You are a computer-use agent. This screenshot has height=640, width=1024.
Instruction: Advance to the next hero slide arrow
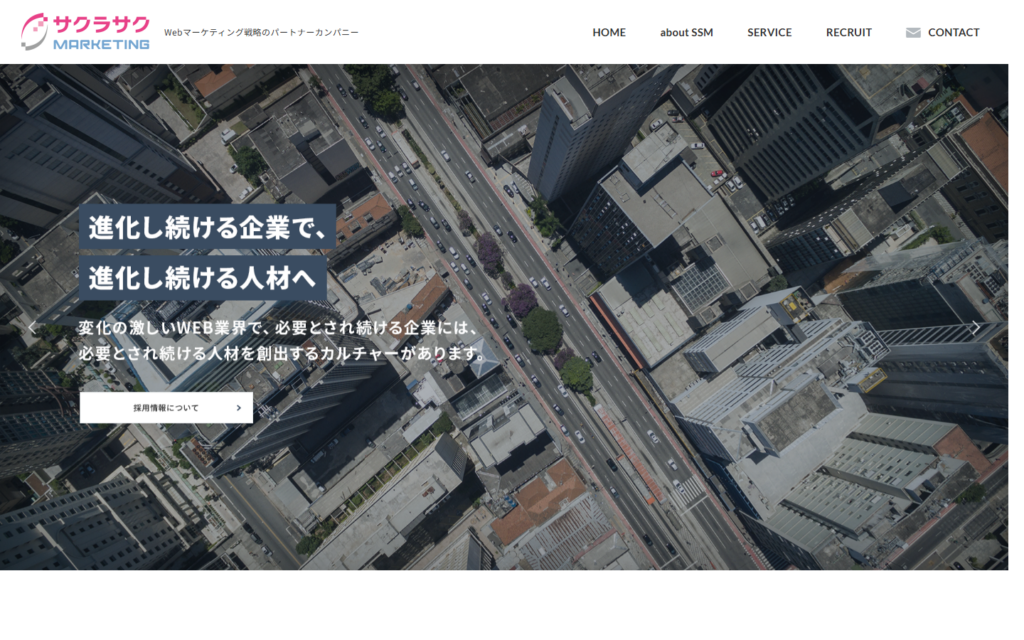[x=976, y=327]
